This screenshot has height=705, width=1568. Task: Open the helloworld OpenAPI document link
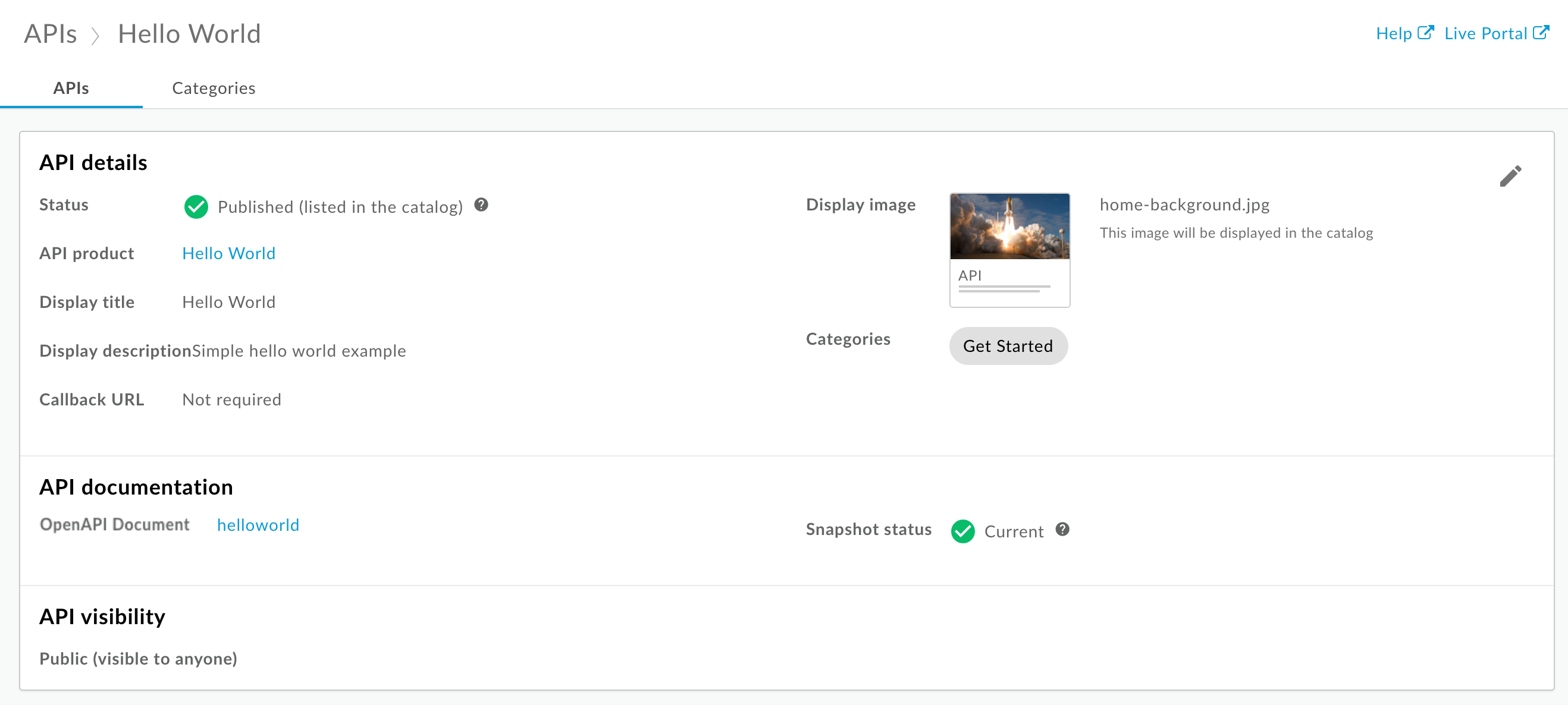[x=258, y=525]
